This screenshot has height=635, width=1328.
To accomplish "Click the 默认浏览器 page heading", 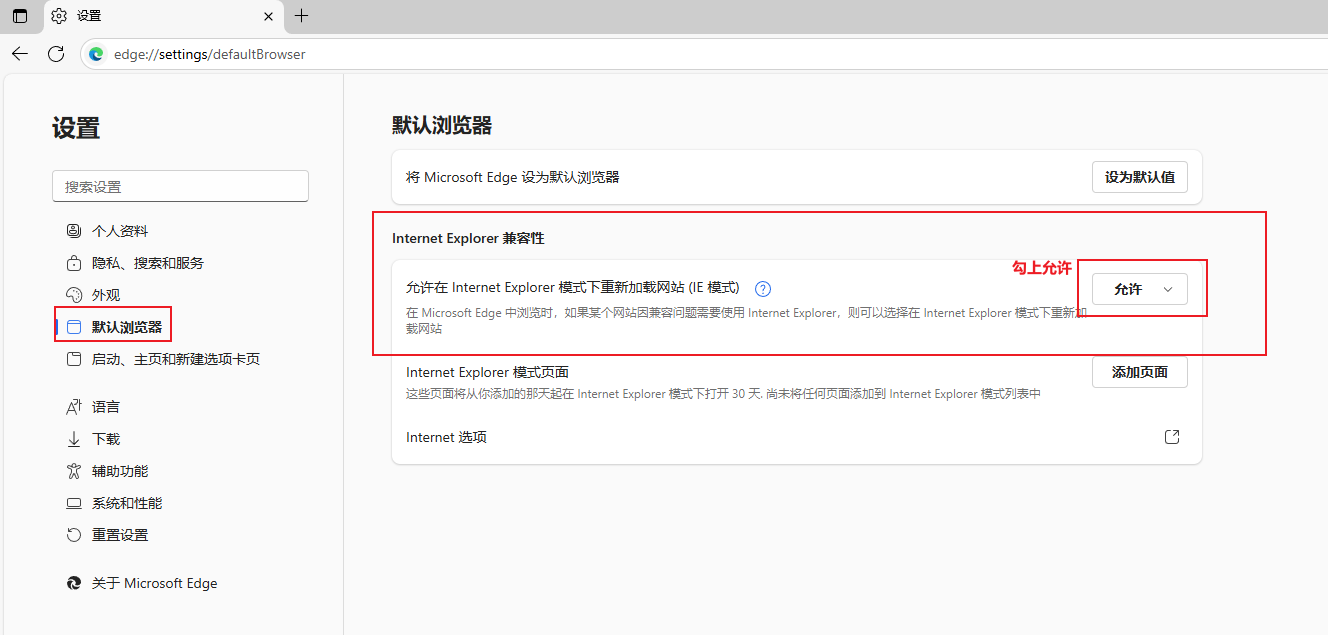I will coord(442,125).
